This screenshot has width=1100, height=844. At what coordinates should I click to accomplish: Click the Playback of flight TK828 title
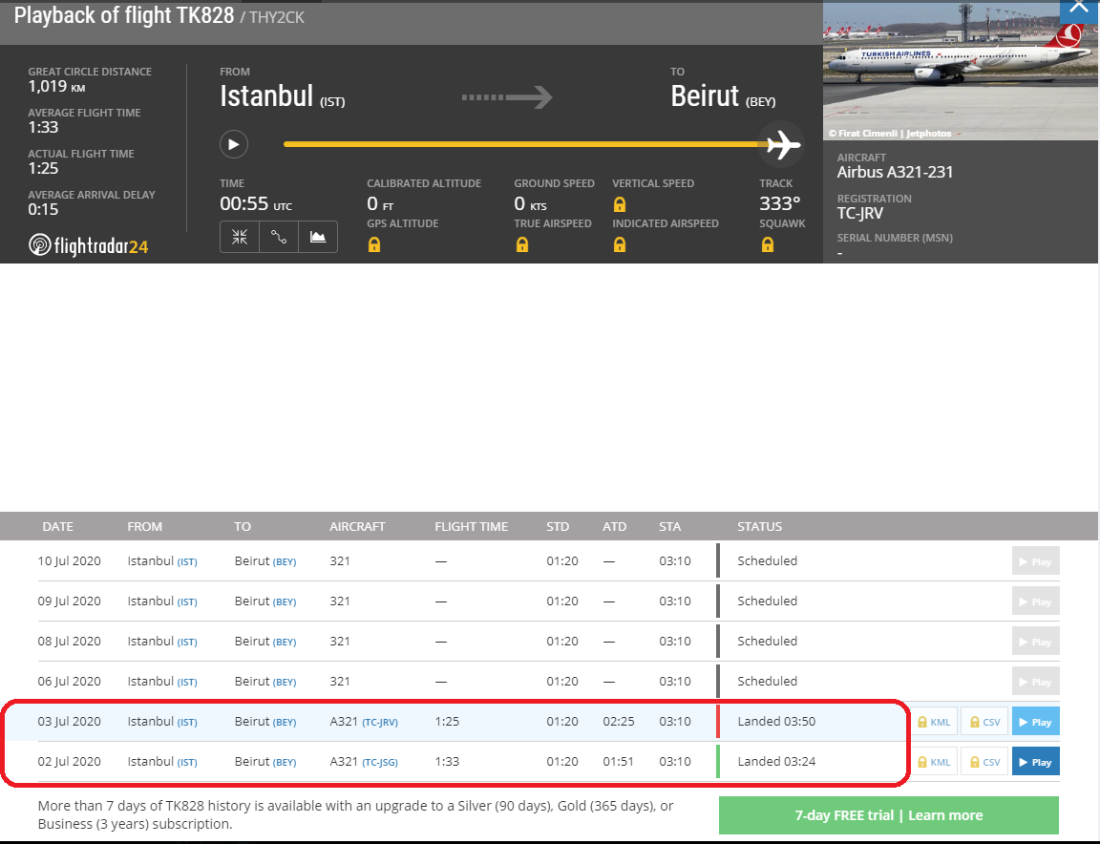124,15
